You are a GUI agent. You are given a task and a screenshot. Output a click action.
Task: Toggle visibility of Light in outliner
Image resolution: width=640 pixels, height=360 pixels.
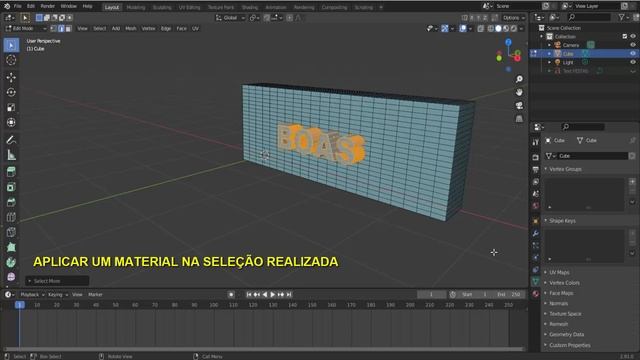pyautogui.click(x=633, y=62)
